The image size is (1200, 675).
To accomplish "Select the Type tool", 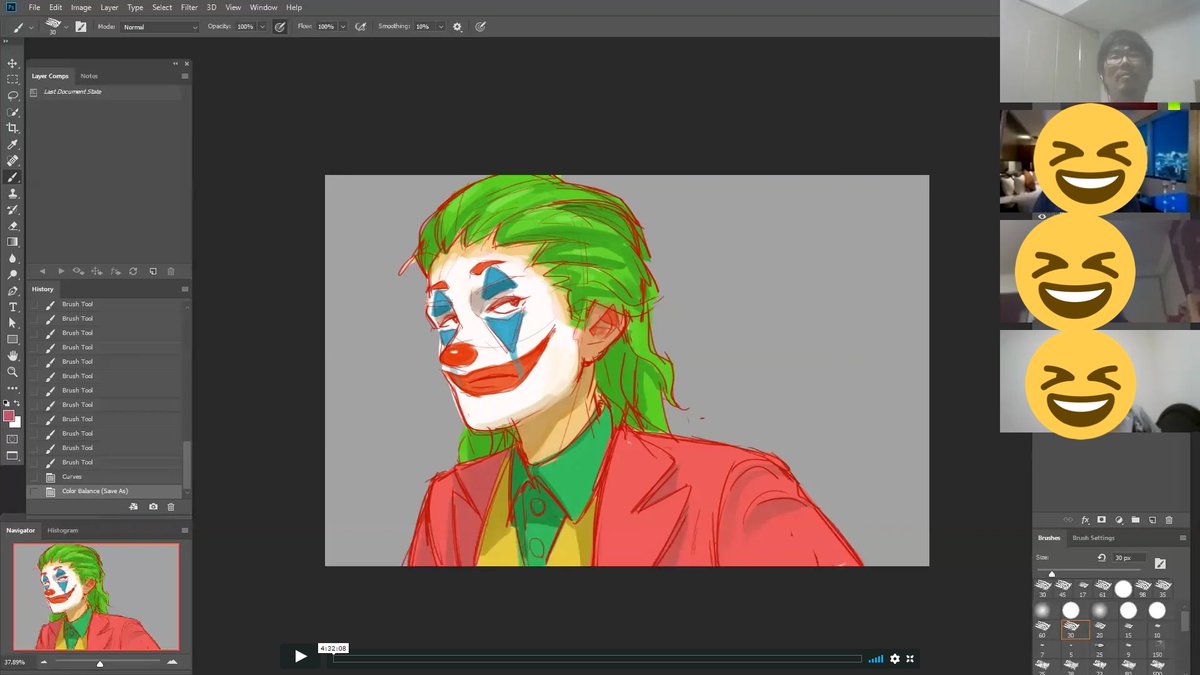I will [x=12, y=306].
